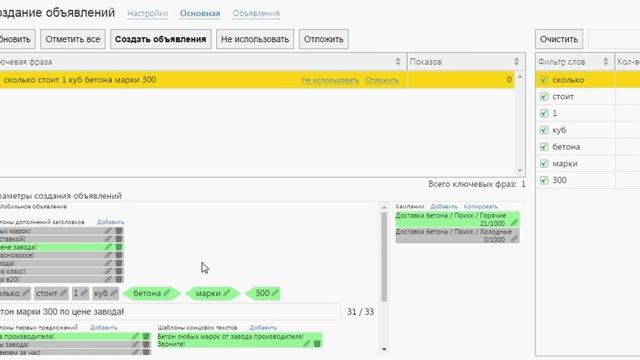
Task: Uncheck the 'бетона' word filter
Action: [544, 147]
